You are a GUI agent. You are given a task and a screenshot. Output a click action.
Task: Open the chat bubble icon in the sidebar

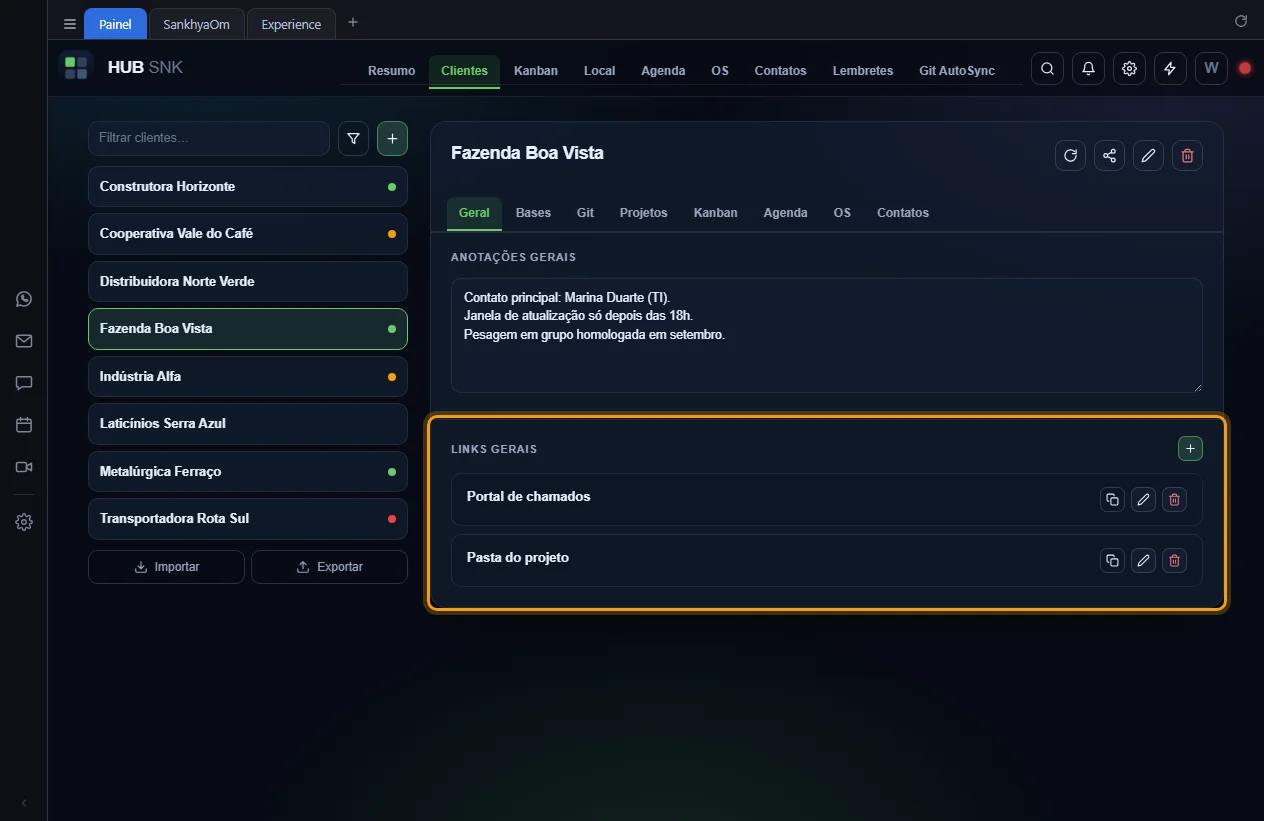[x=24, y=383]
